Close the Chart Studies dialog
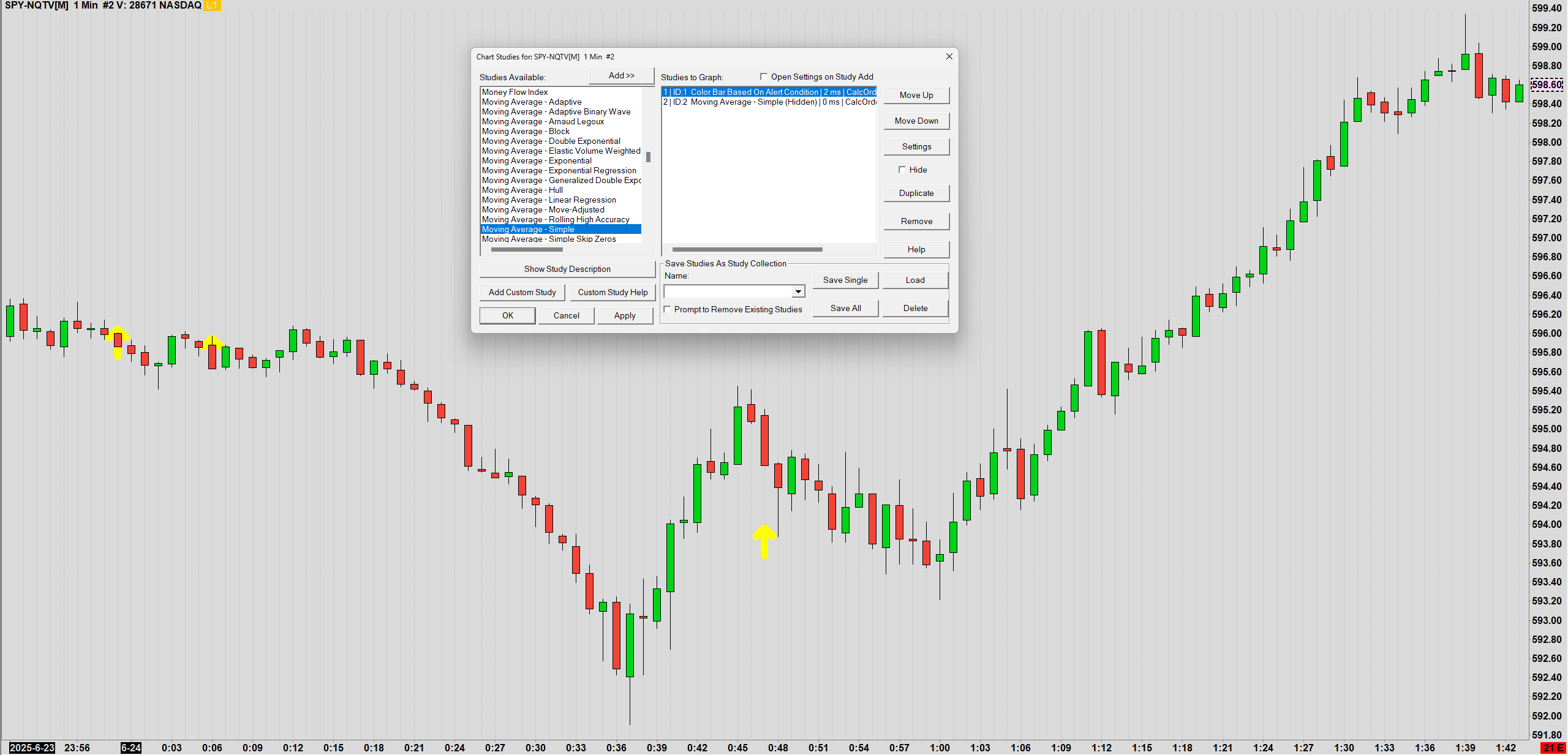 click(949, 56)
